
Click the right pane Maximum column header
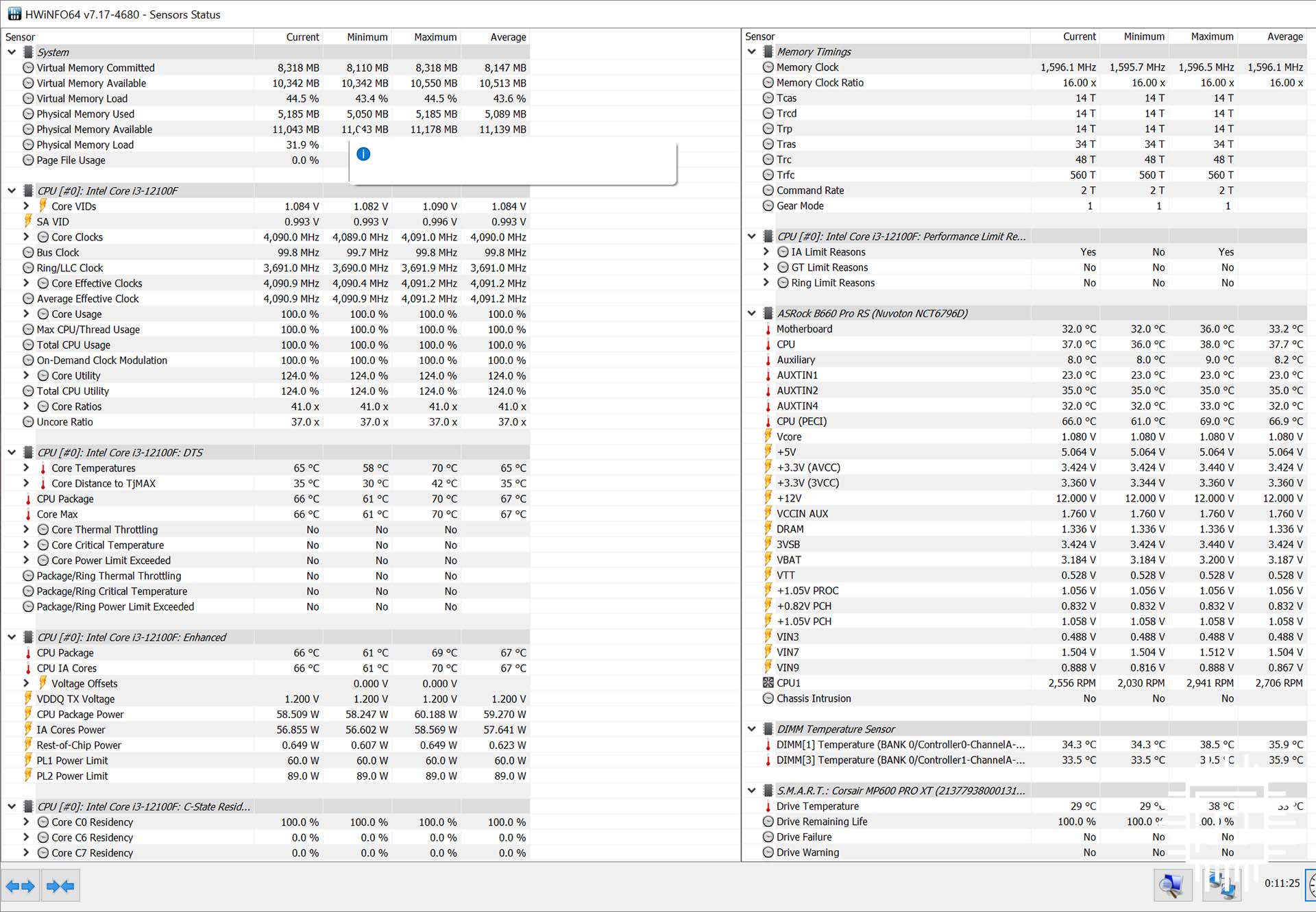pyautogui.click(x=1203, y=36)
